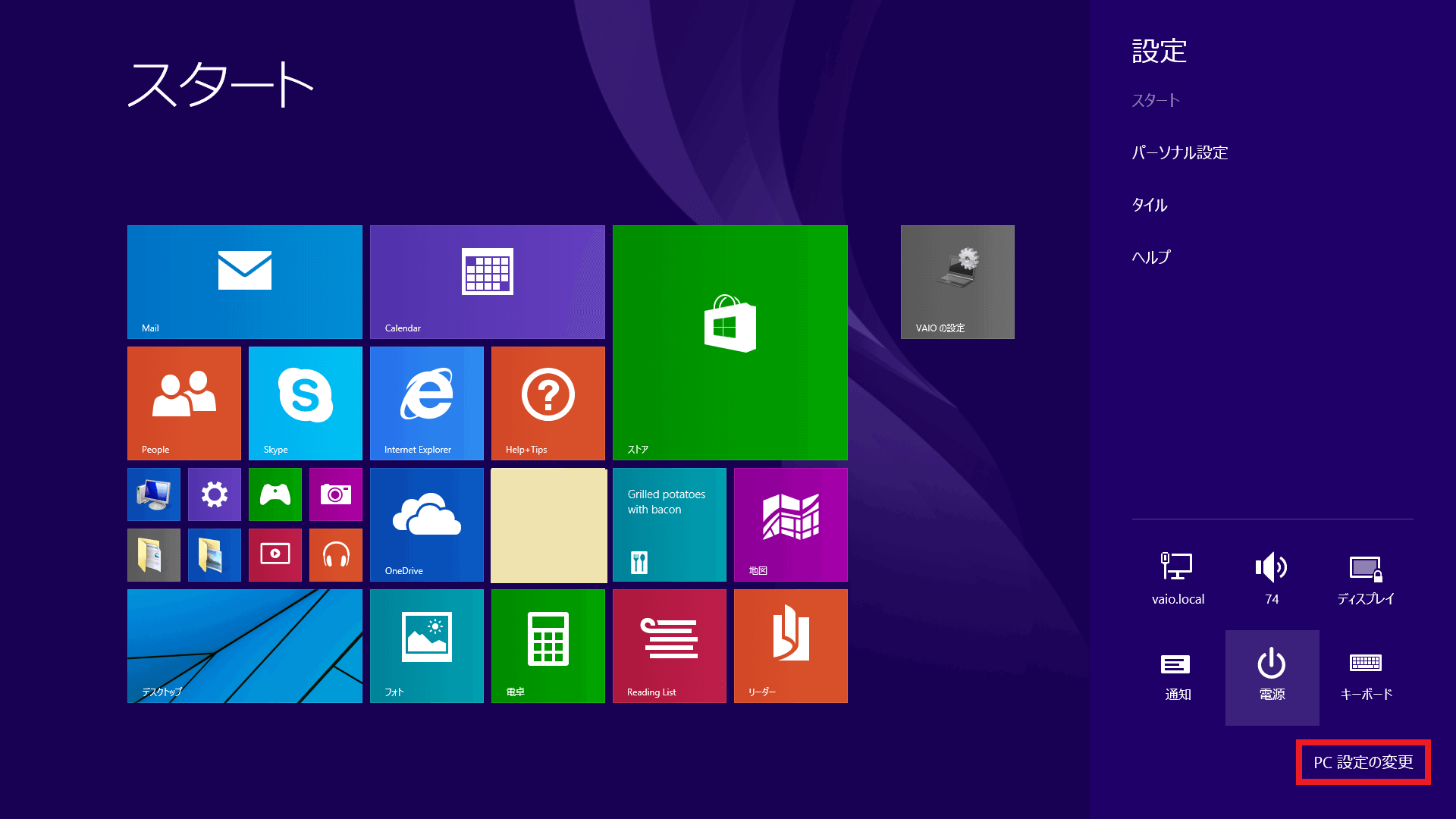Open the Xbox Games controller tile

point(275,494)
